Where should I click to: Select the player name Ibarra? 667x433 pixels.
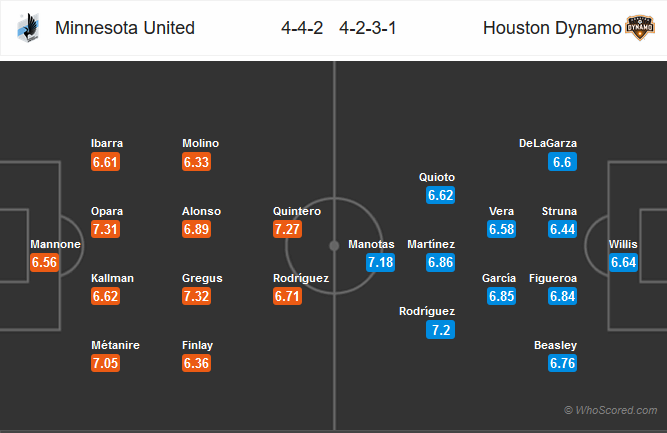[x=106, y=143]
